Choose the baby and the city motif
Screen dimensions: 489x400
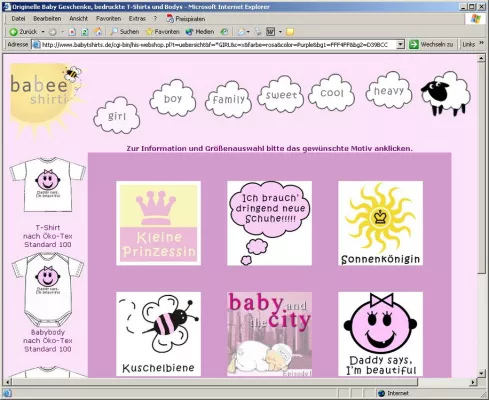click(x=269, y=334)
